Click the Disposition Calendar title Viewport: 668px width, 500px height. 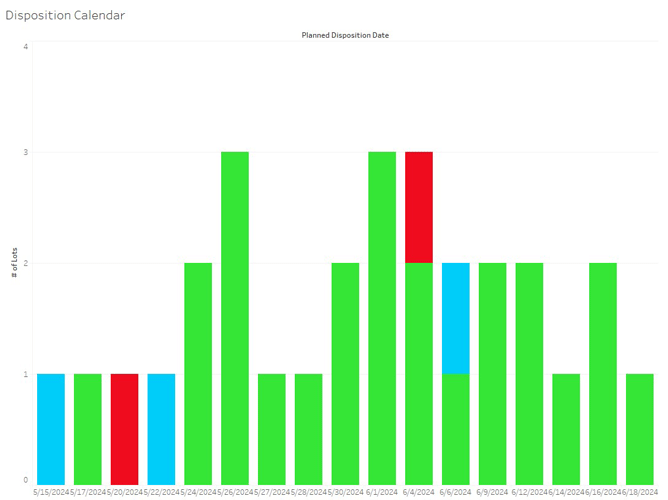coord(65,15)
